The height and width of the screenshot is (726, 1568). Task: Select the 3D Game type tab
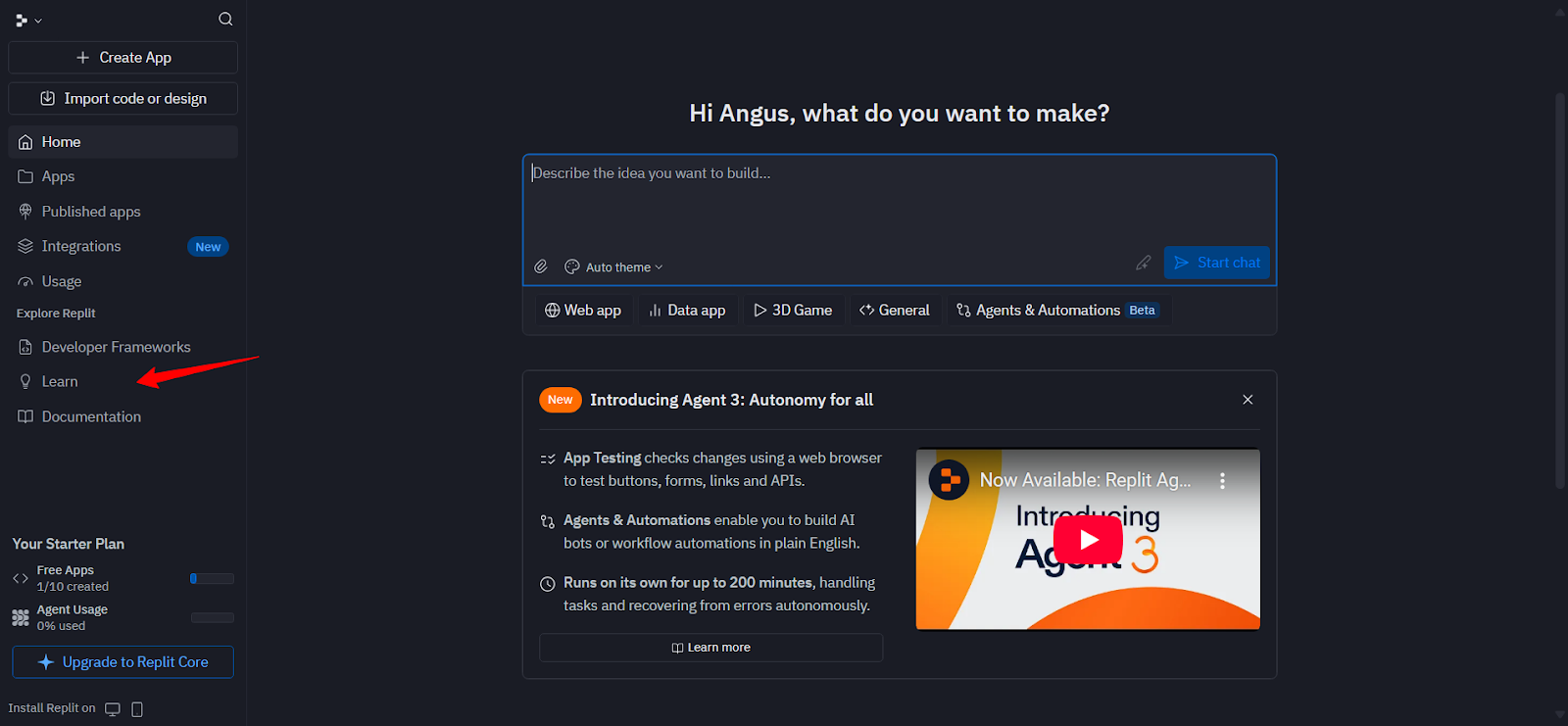(x=793, y=311)
